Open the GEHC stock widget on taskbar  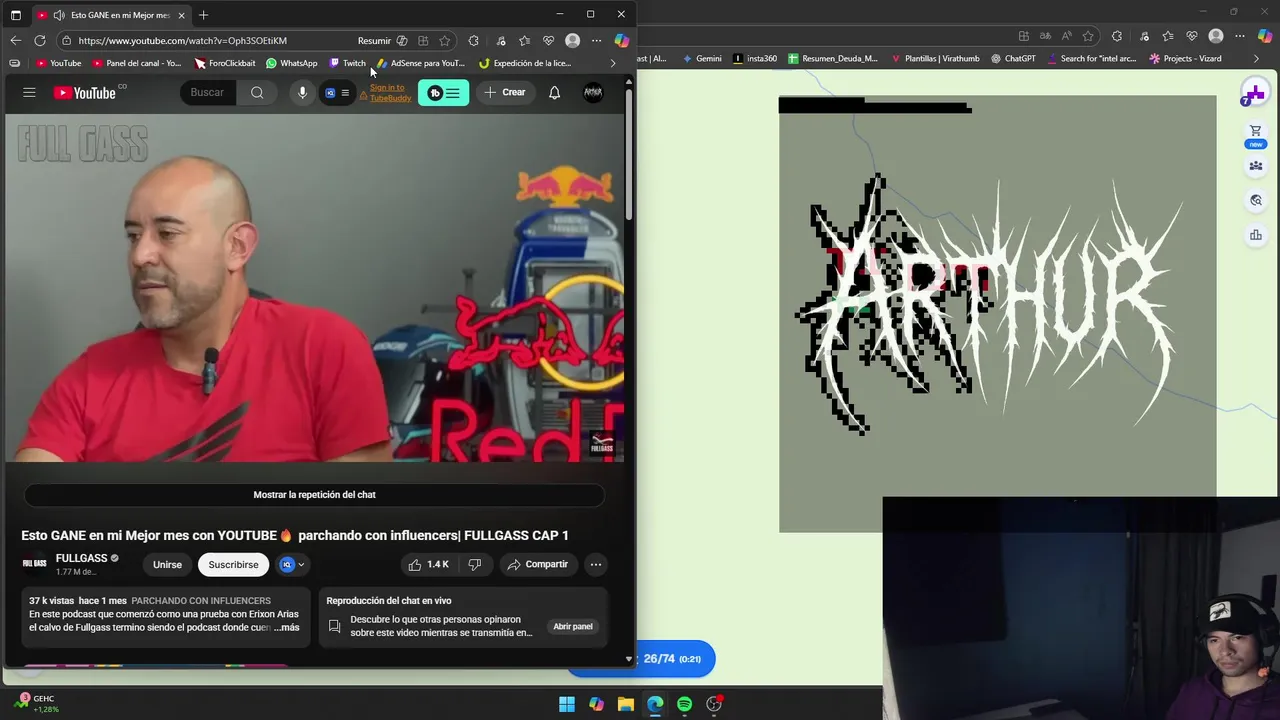[38, 704]
